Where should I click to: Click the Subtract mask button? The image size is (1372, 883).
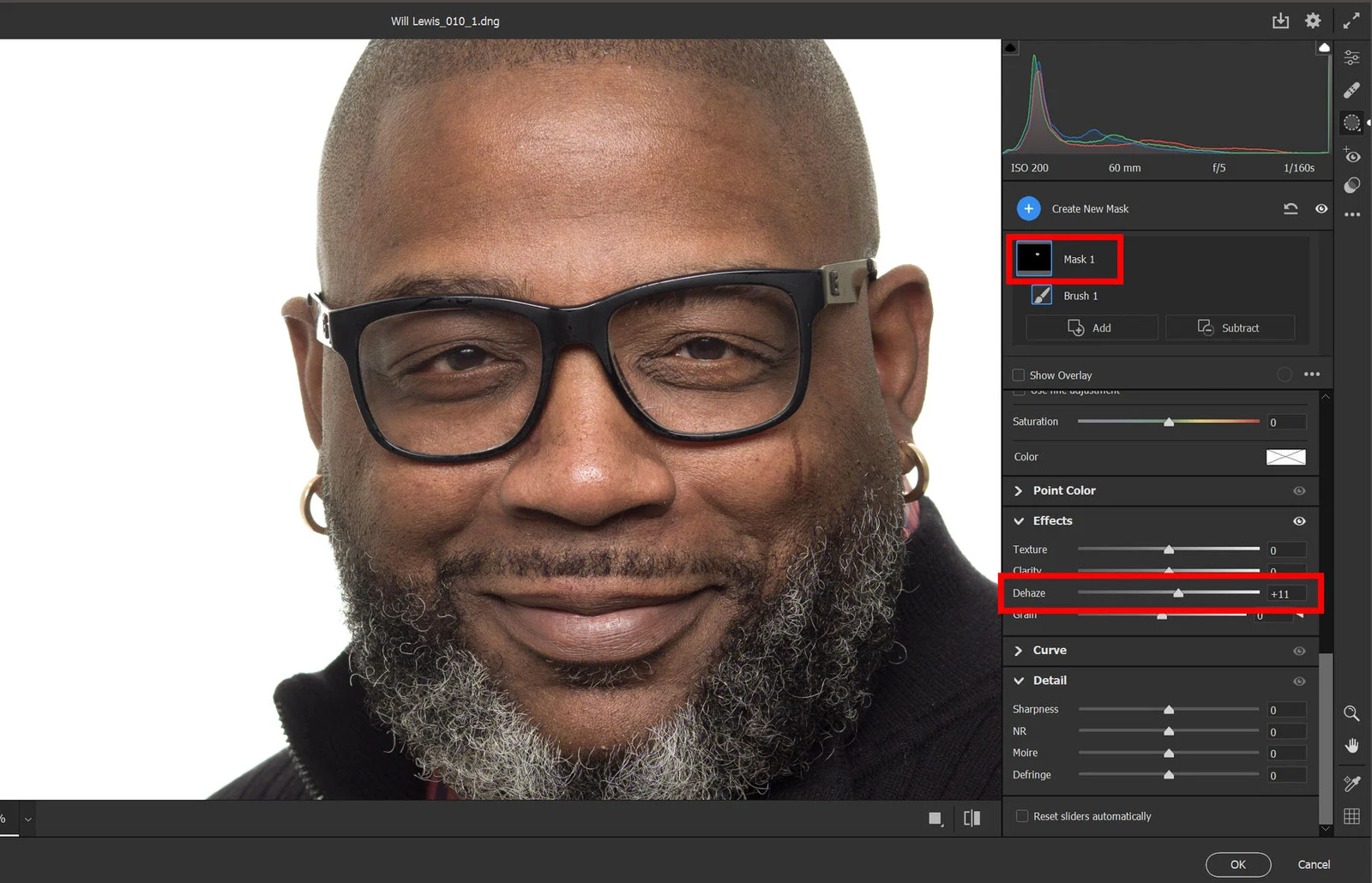1229,327
